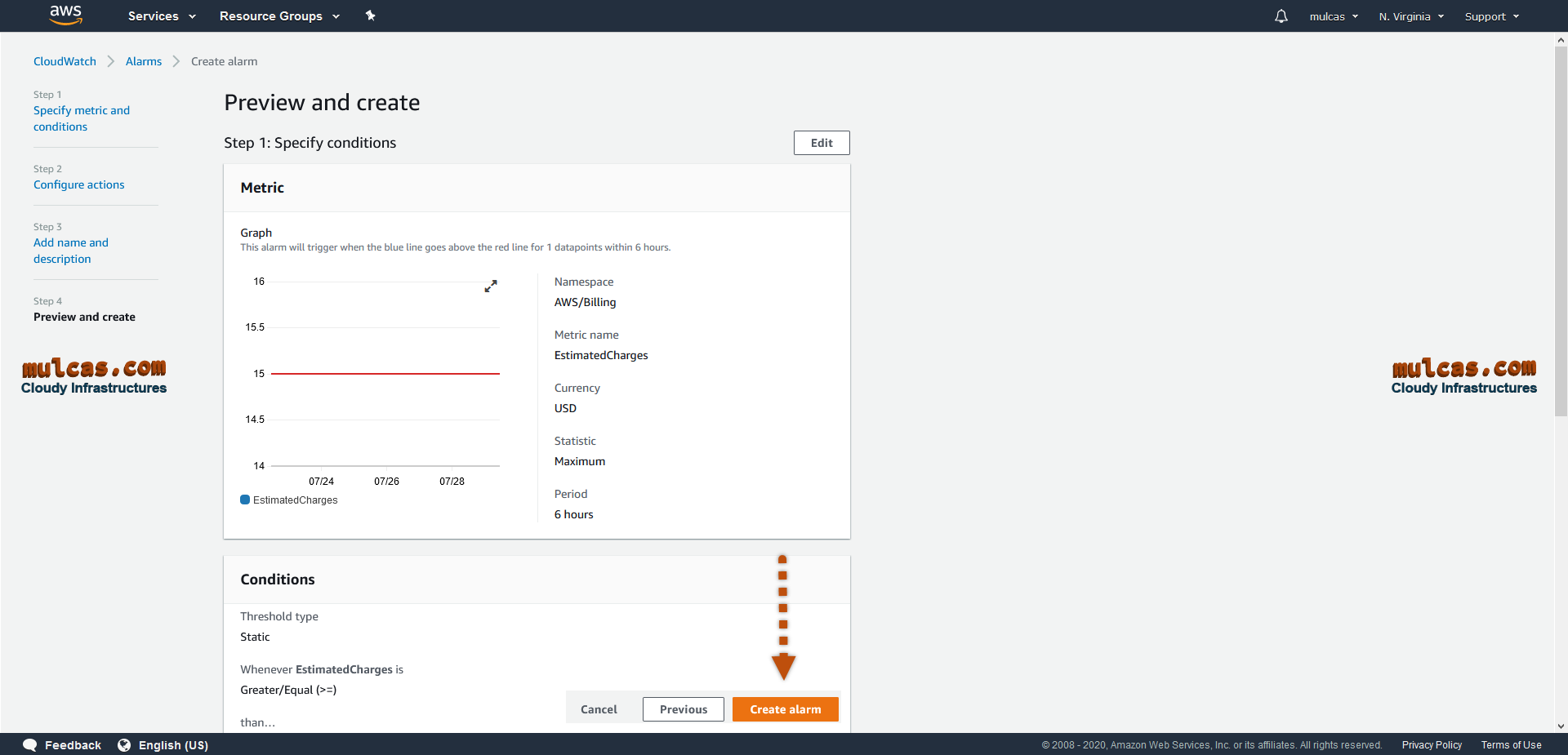Navigate to Step 3 Add name and description
This screenshot has height=755, width=1568.
coord(70,251)
